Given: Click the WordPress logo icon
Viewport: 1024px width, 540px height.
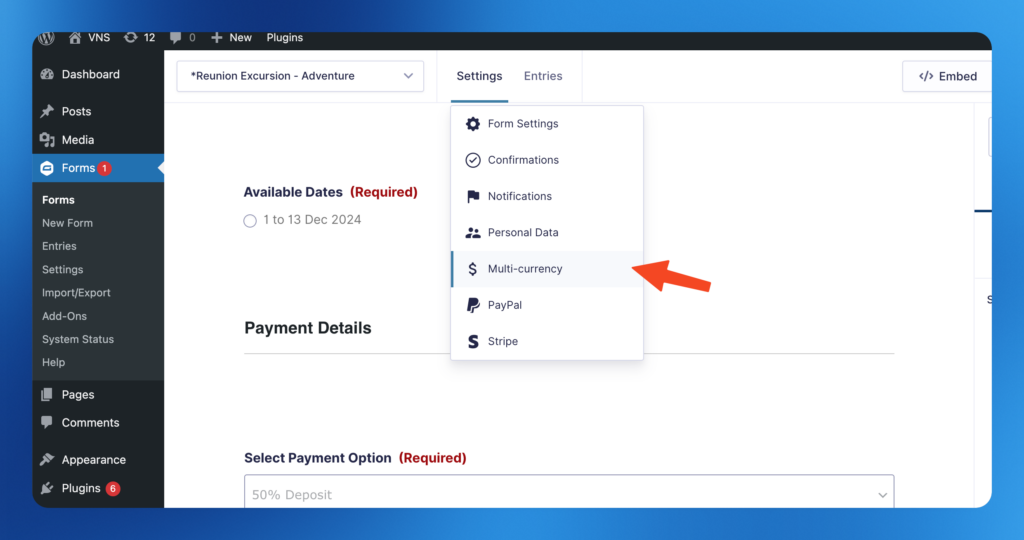Looking at the screenshot, I should pos(46,38).
